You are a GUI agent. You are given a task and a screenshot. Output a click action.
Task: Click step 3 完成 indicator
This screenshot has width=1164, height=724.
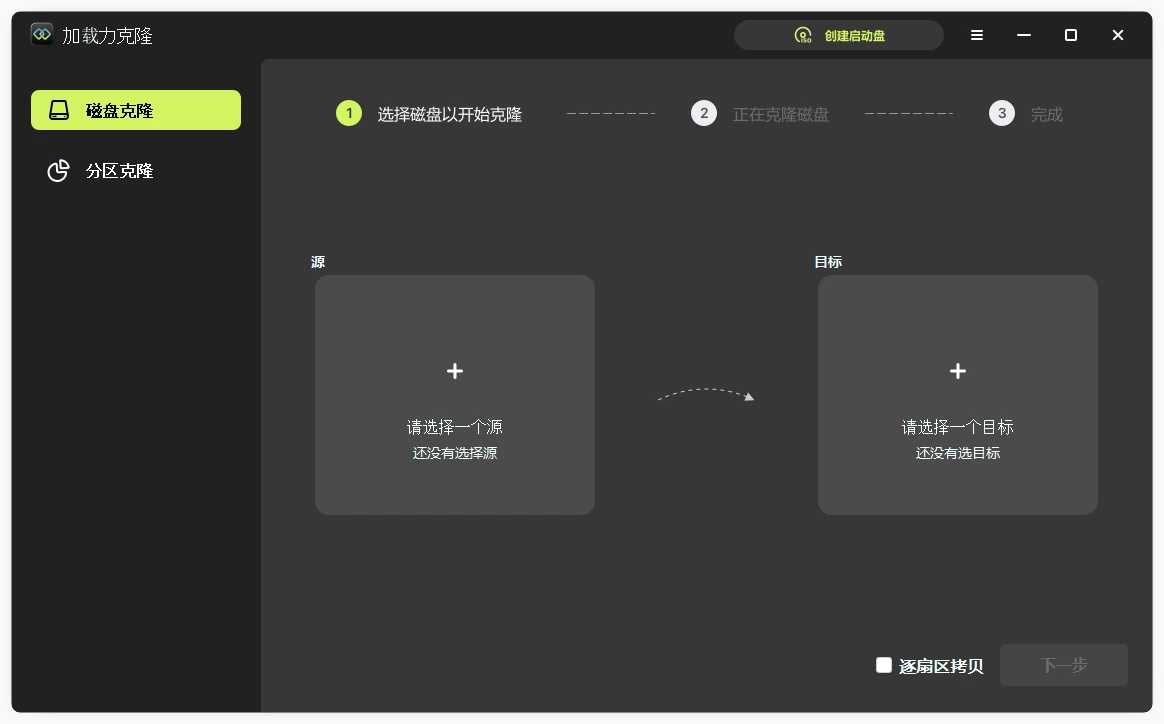[x=1002, y=113]
